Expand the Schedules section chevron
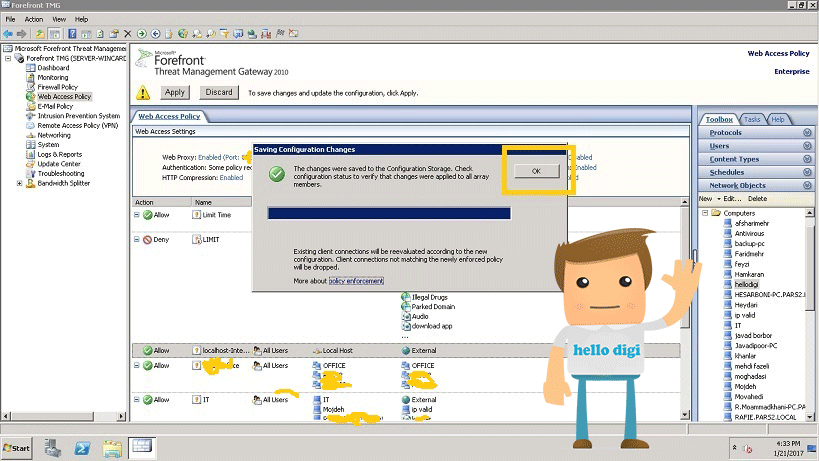819x461 pixels. [807, 172]
